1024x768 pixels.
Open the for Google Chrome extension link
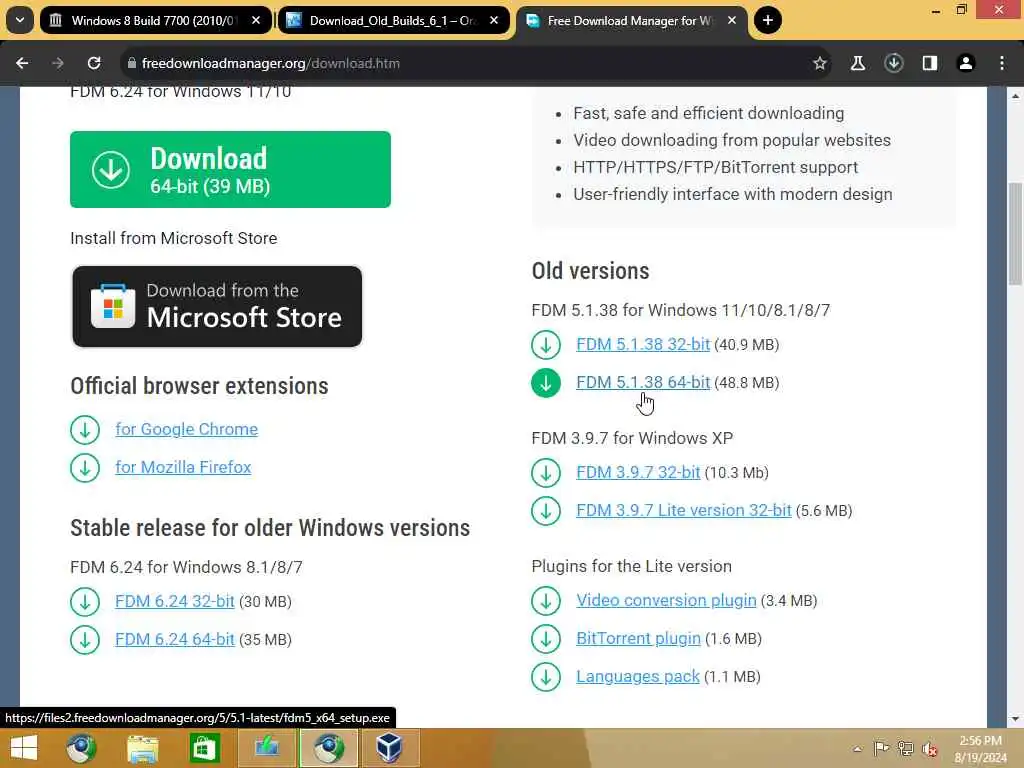[187, 429]
